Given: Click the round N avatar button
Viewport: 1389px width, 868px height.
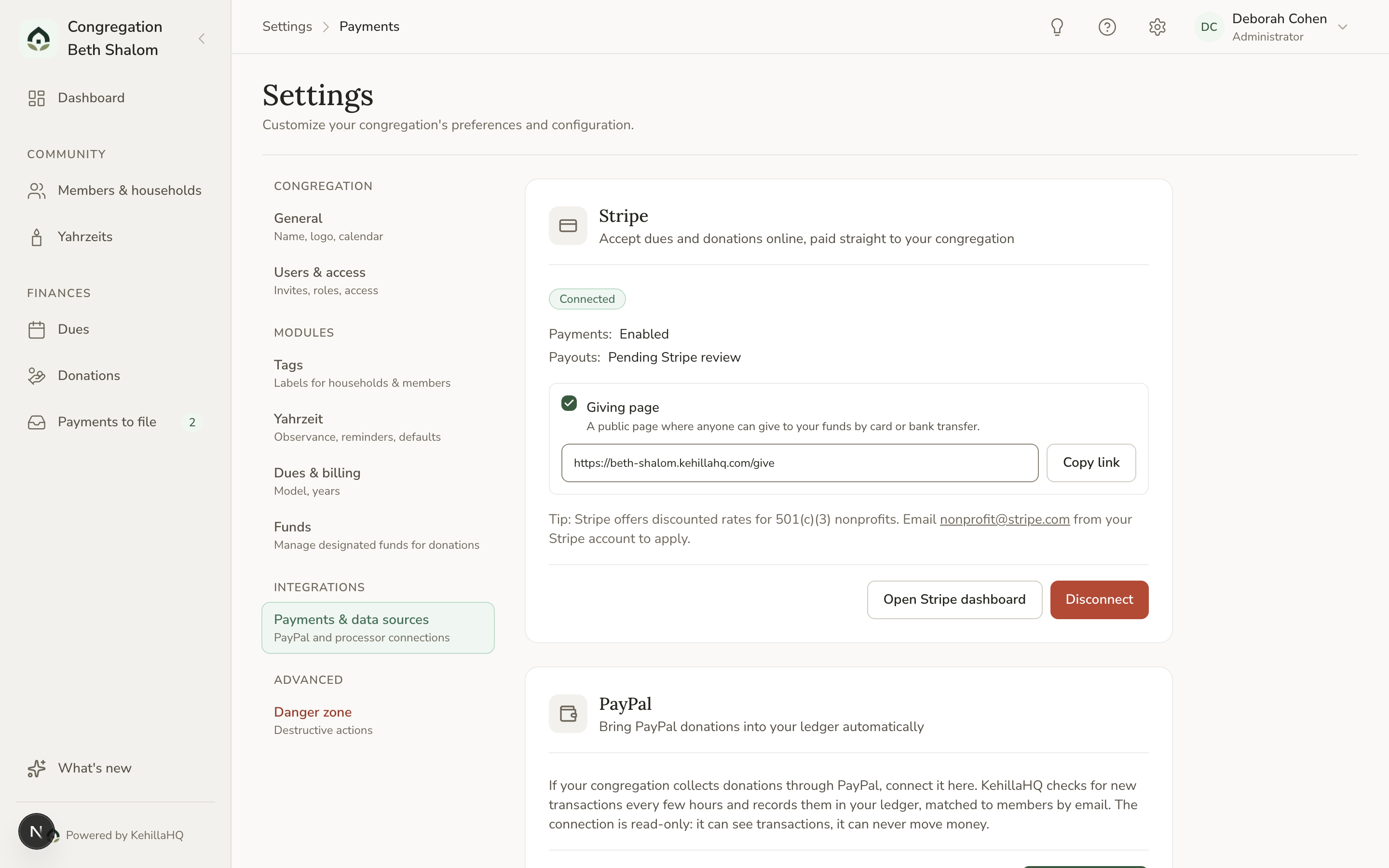Looking at the screenshot, I should 36,831.
